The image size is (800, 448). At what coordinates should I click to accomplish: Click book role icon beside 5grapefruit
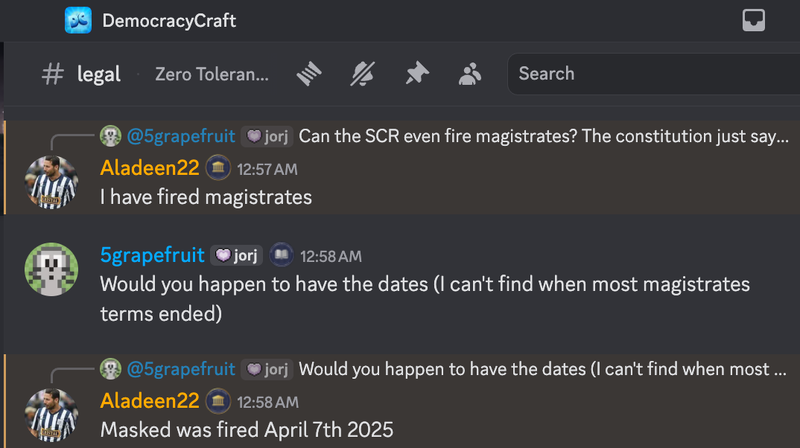pyautogui.click(x=281, y=255)
